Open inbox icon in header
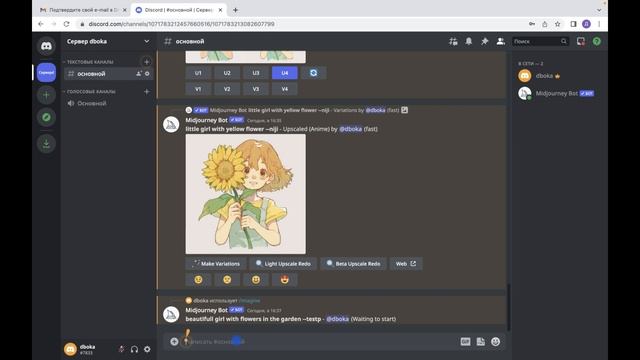 tap(580, 41)
